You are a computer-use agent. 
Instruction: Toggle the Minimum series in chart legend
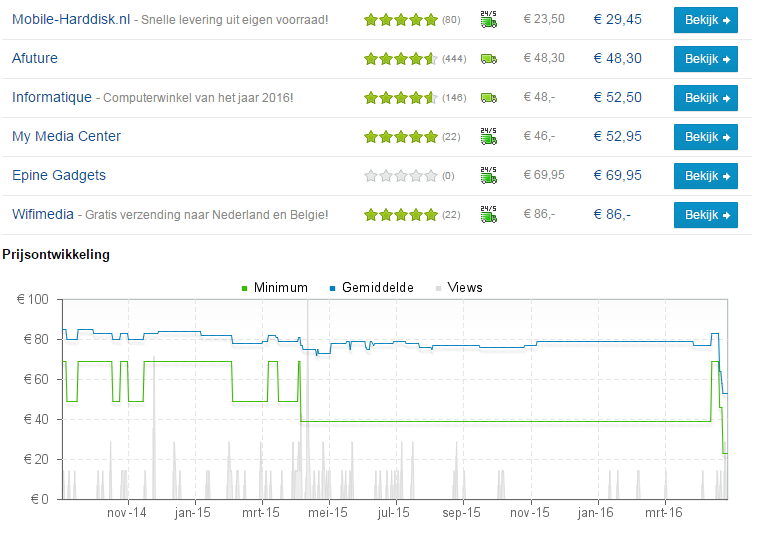coord(275,287)
